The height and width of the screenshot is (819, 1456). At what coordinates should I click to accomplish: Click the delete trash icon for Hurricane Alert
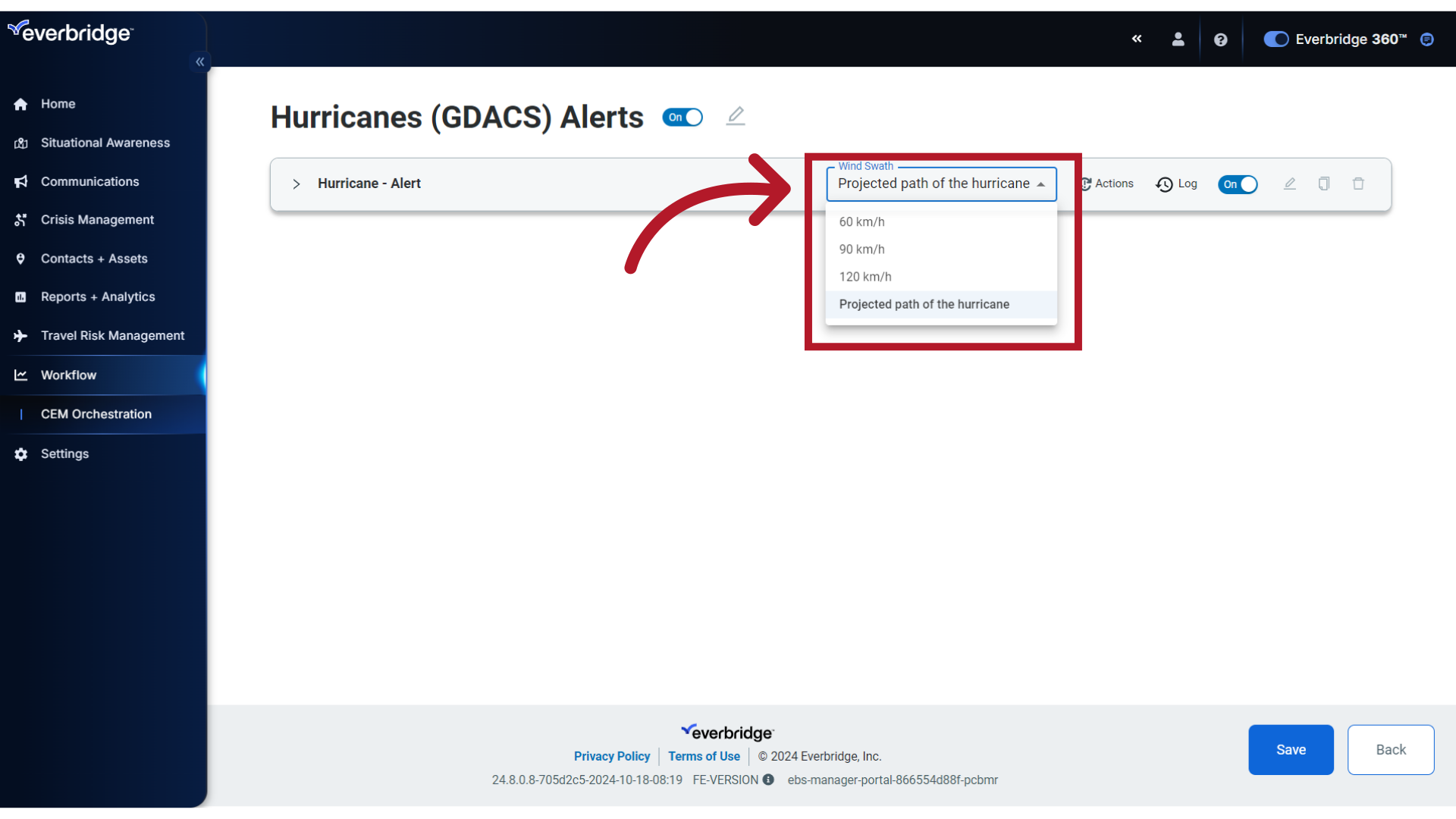tap(1358, 183)
